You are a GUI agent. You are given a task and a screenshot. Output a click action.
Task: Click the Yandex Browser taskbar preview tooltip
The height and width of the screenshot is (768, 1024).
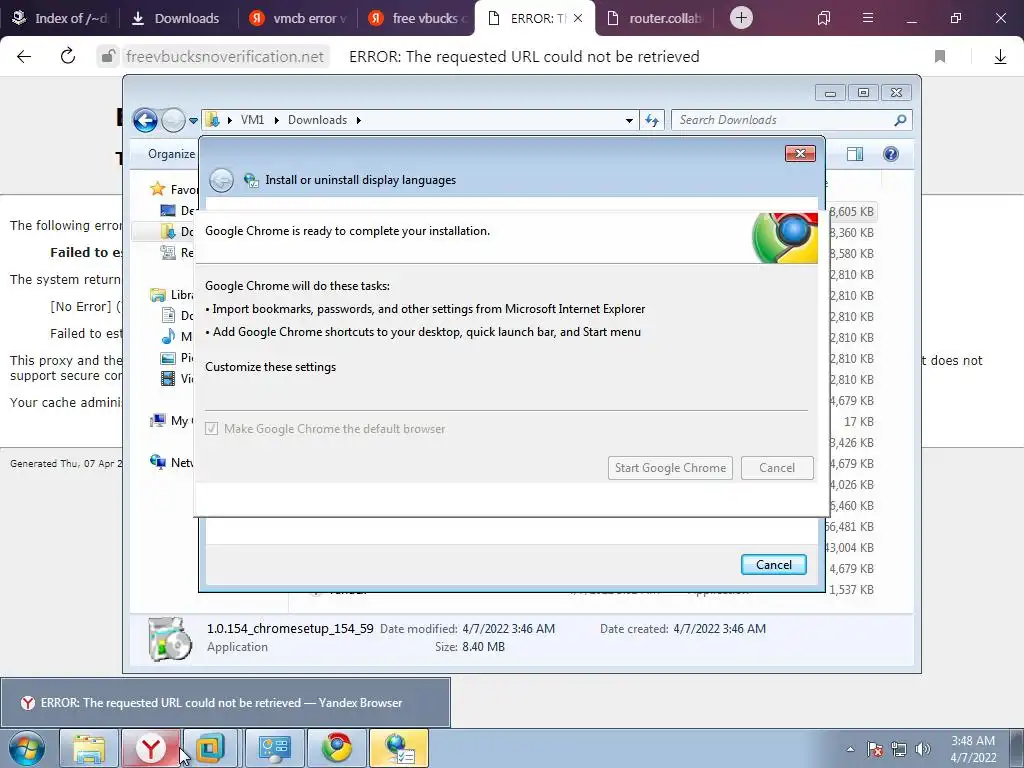tap(225, 703)
